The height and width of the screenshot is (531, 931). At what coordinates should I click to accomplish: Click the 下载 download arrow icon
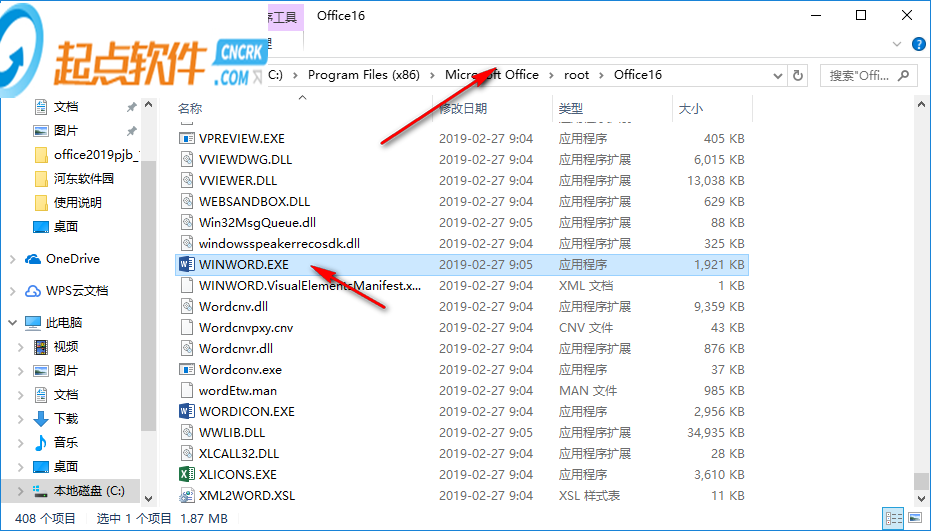(40, 419)
